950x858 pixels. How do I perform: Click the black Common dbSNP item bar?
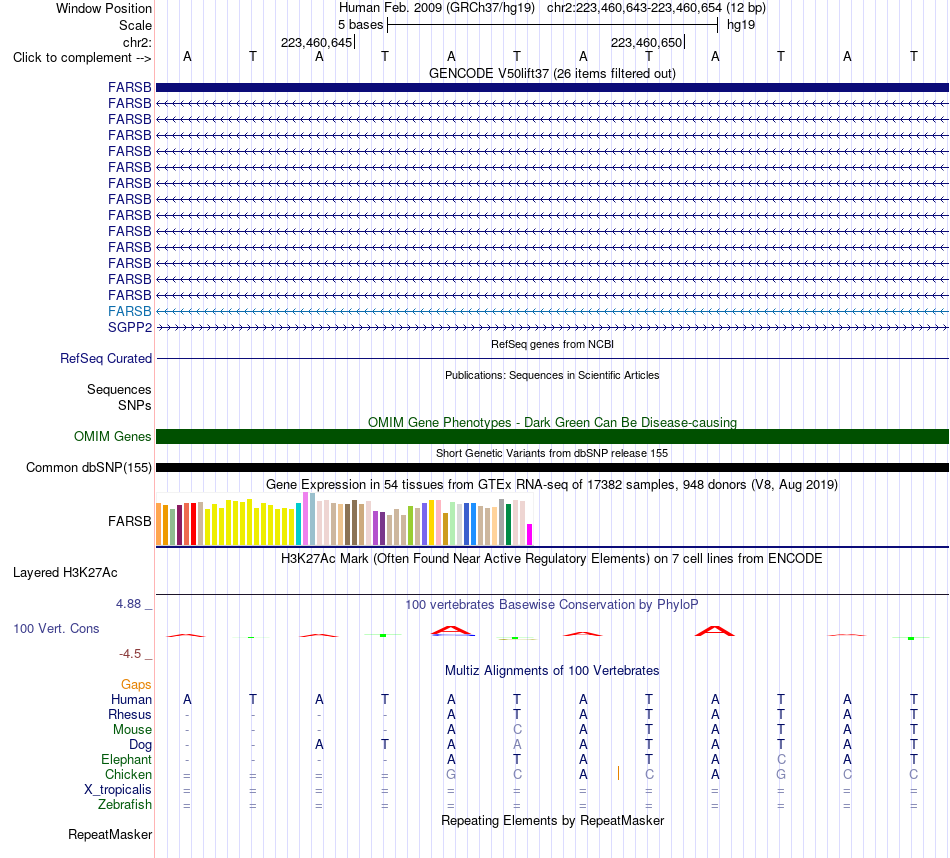tap(552, 468)
